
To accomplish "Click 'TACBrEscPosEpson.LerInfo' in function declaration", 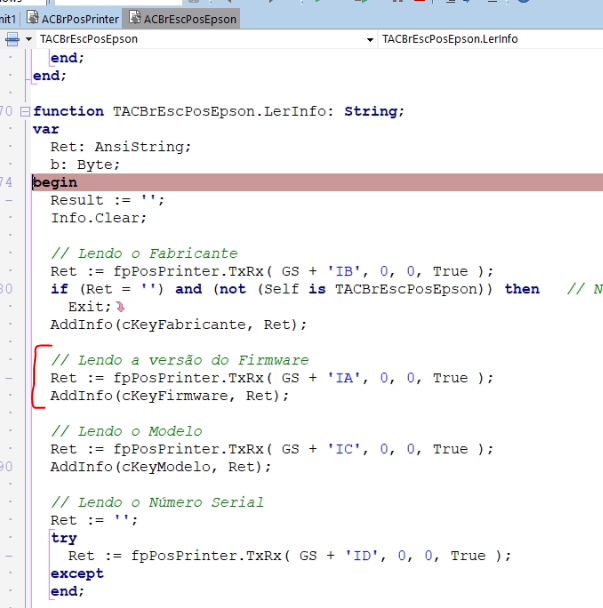I will [x=219, y=111].
